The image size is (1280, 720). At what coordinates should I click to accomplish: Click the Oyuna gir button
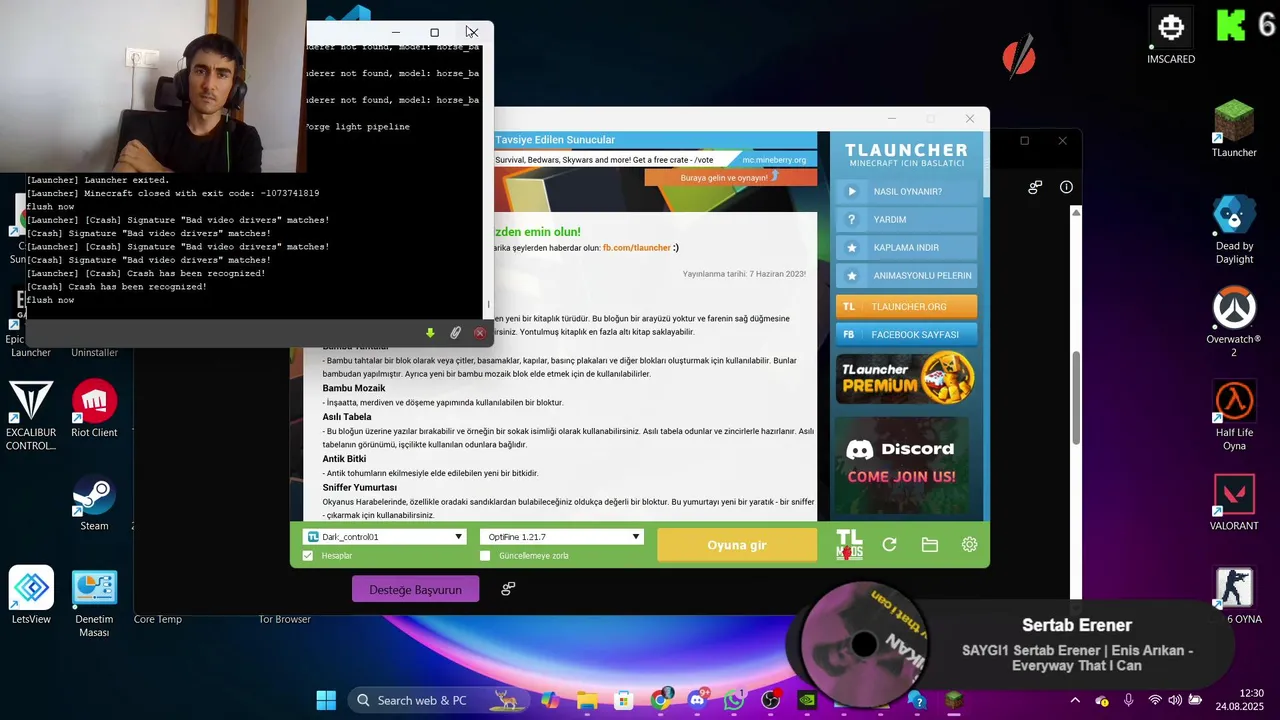tap(737, 545)
